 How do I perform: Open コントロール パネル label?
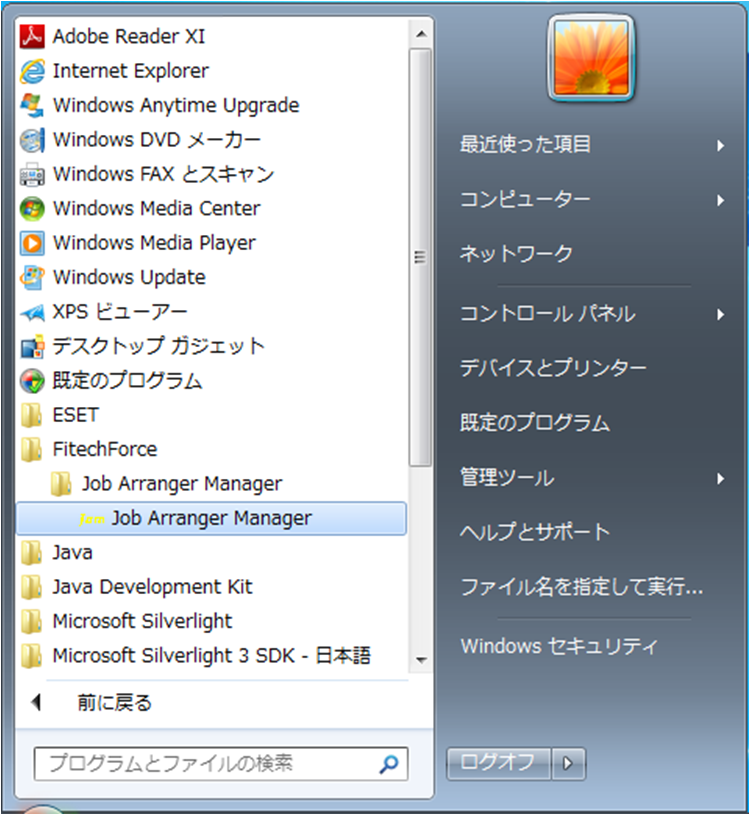pos(547,314)
